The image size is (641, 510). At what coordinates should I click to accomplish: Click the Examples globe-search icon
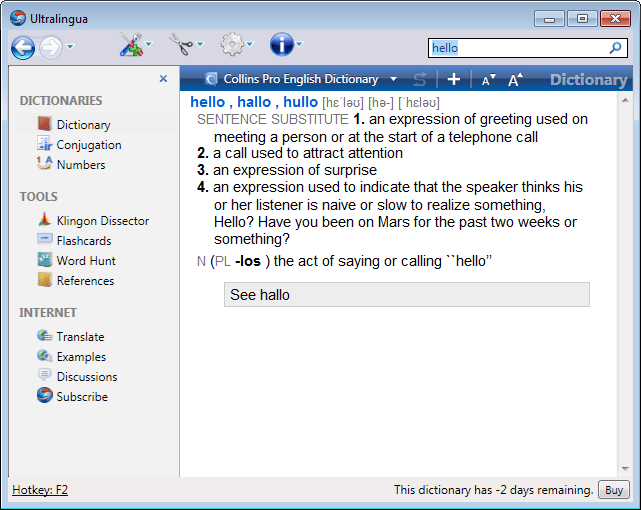[45, 356]
